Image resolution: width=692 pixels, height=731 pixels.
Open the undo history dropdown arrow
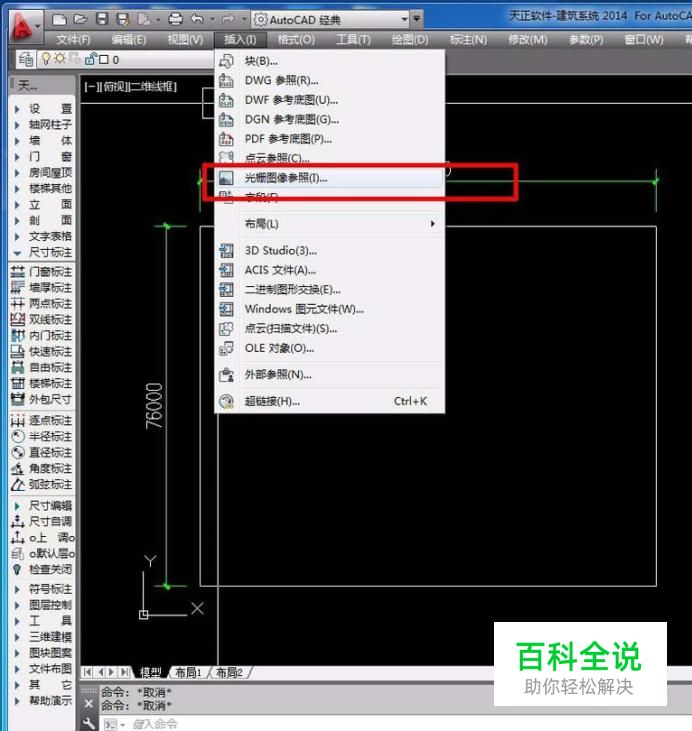pyautogui.click(x=212, y=20)
